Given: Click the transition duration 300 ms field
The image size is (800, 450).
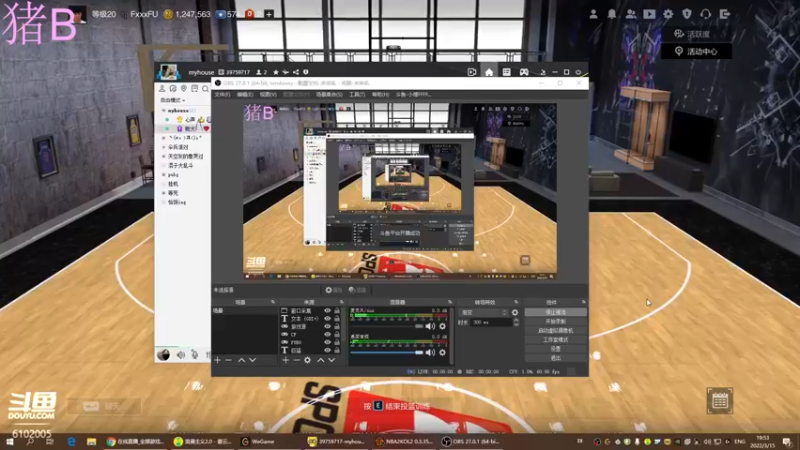Looking at the screenshot, I should pos(491,322).
